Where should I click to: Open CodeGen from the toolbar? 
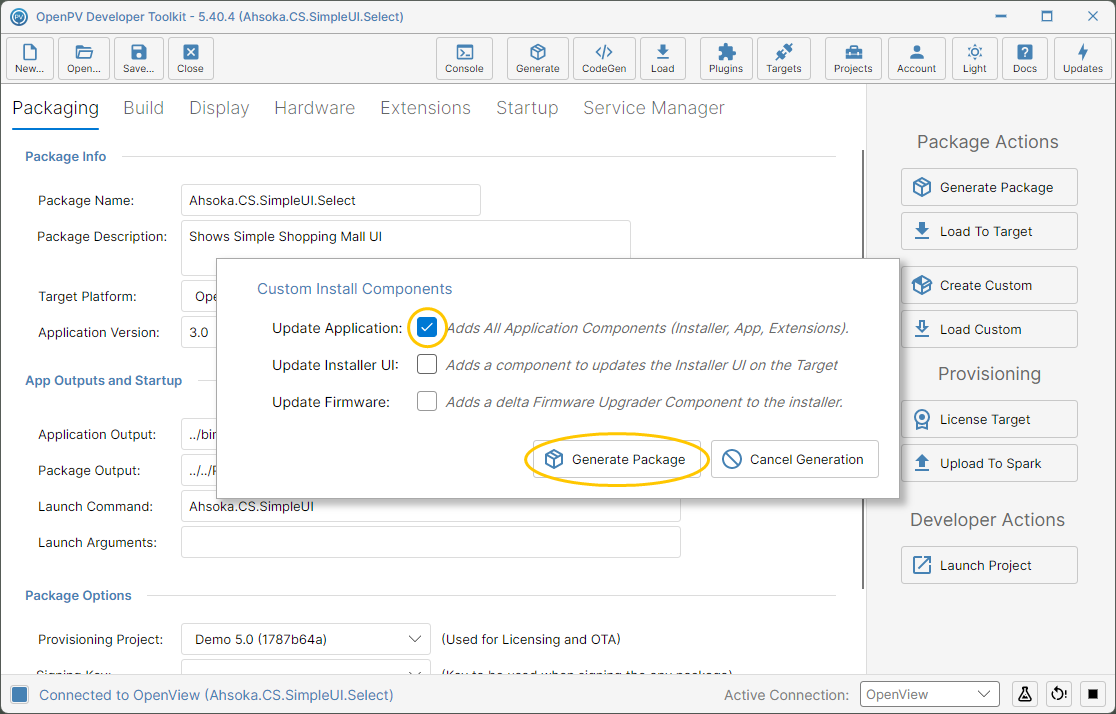click(x=604, y=58)
